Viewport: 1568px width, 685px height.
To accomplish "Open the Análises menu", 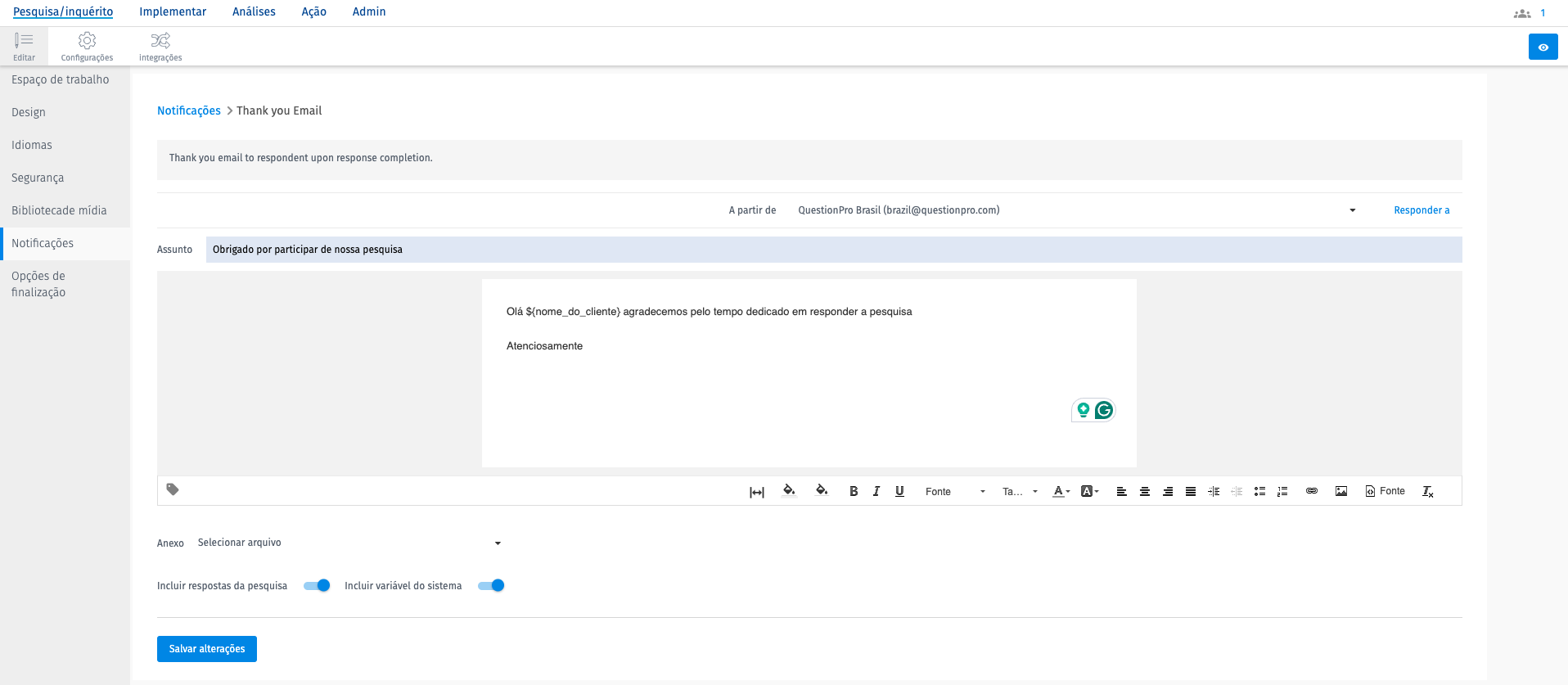I will pos(254,11).
